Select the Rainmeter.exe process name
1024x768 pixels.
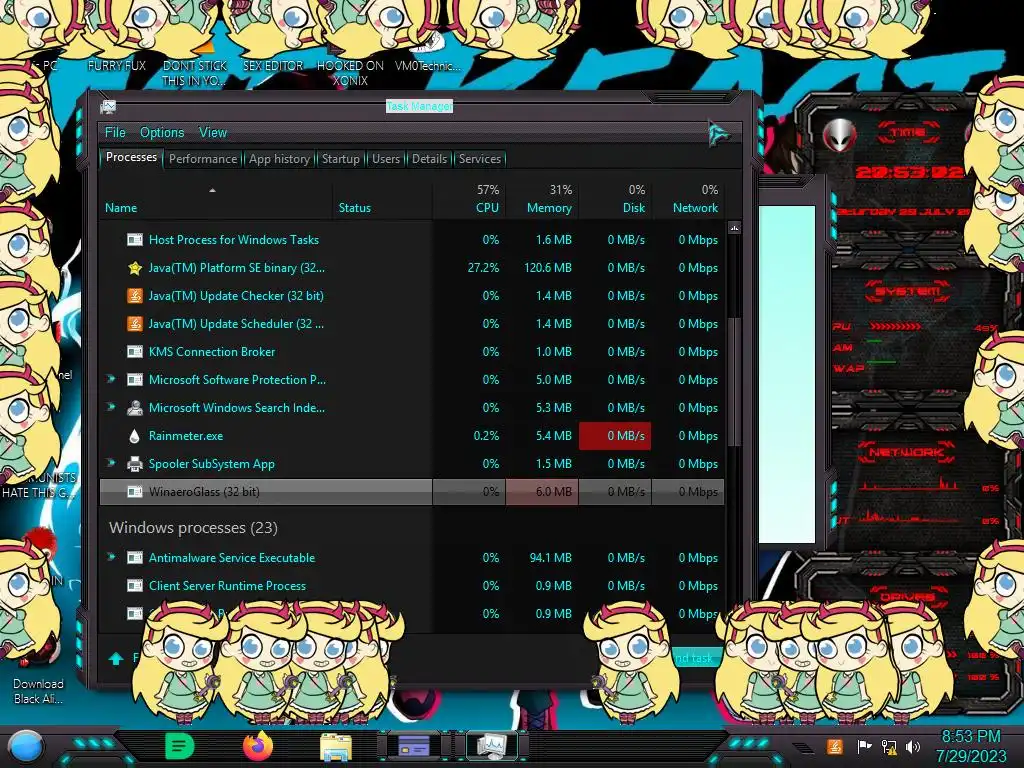pos(185,436)
